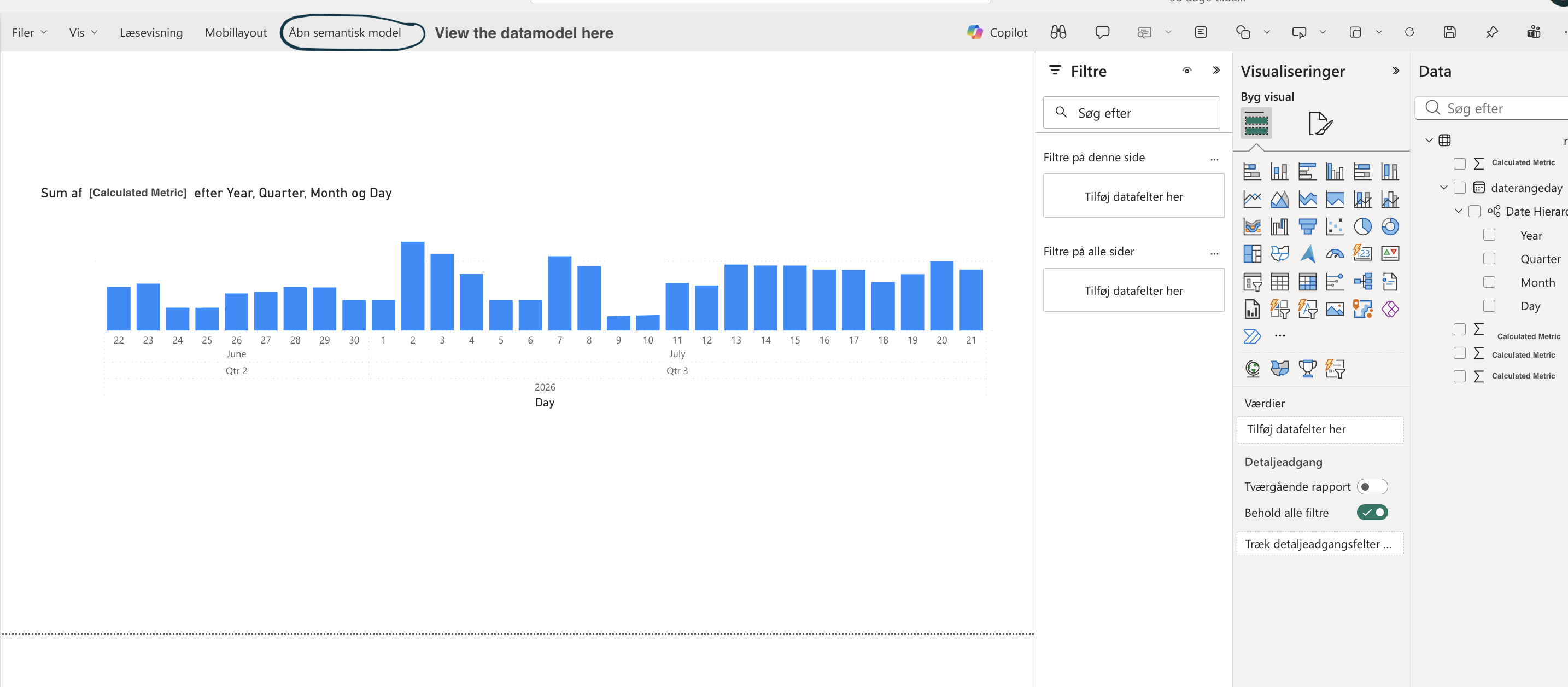Viewport: 1568px width, 687px height.
Task: Select the stacked bar chart visual
Action: click(1251, 172)
